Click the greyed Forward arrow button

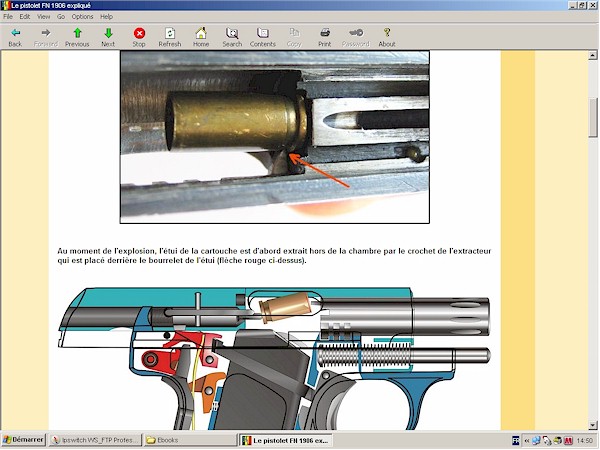46,38
